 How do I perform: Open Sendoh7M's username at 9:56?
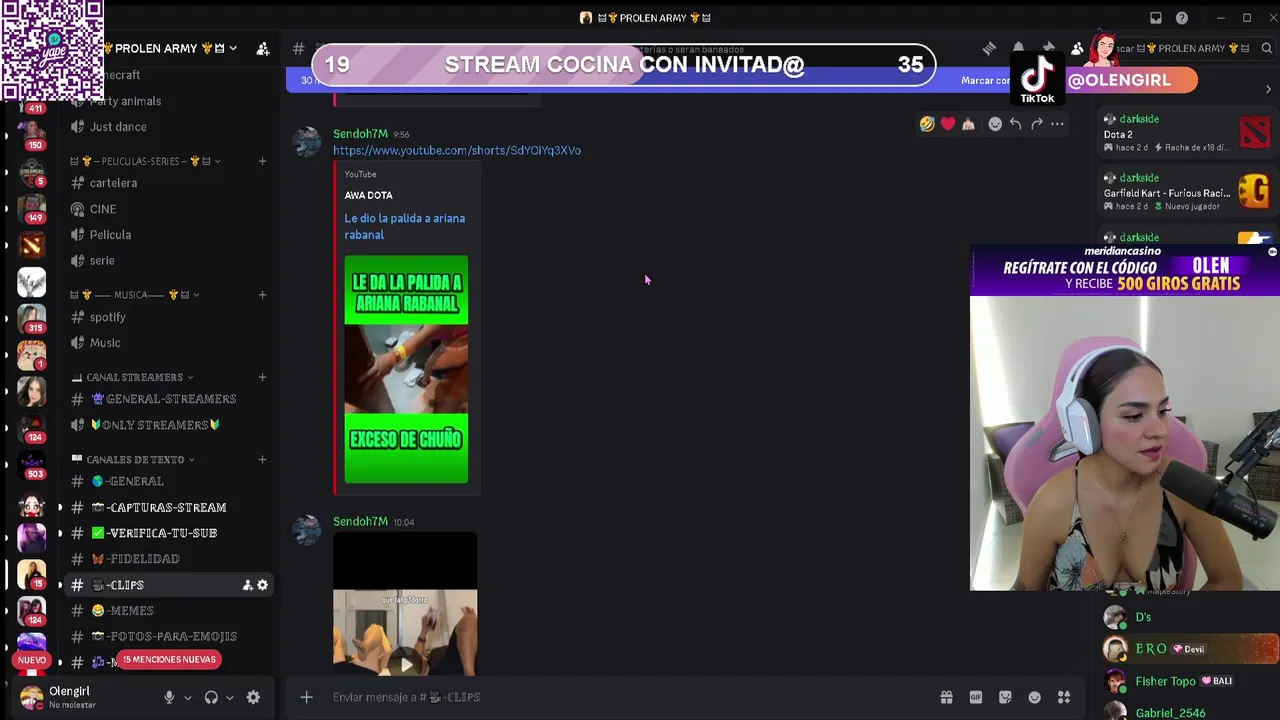[x=360, y=134]
